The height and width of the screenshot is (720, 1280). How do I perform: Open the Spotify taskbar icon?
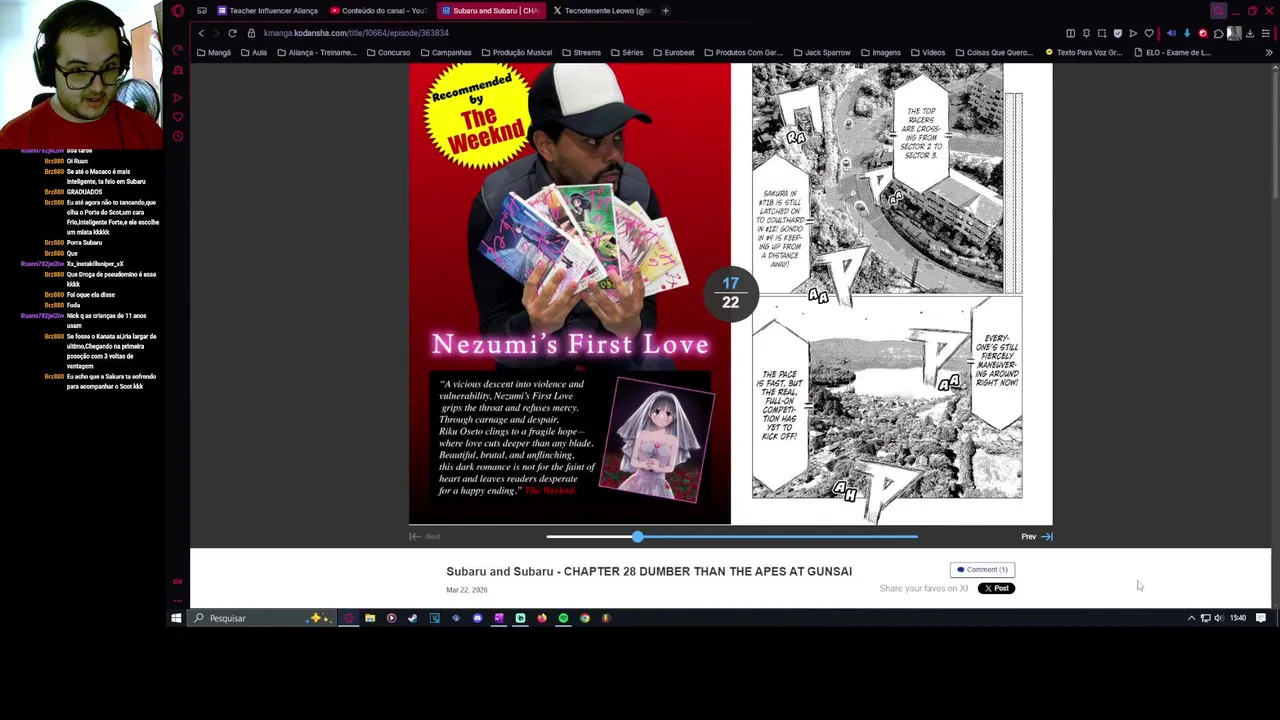click(563, 618)
